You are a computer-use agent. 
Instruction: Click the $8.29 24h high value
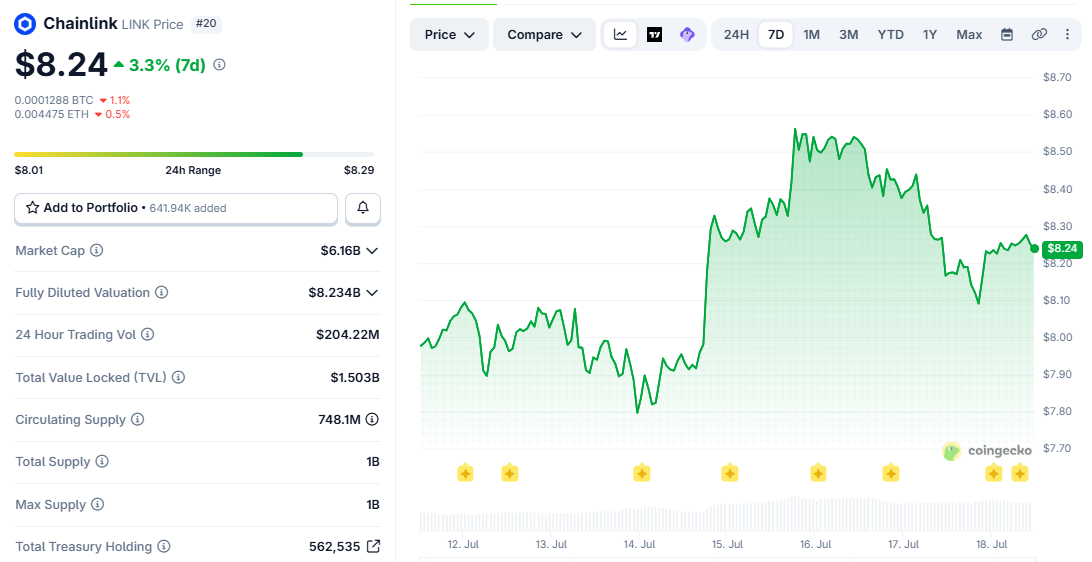pyautogui.click(x=359, y=170)
